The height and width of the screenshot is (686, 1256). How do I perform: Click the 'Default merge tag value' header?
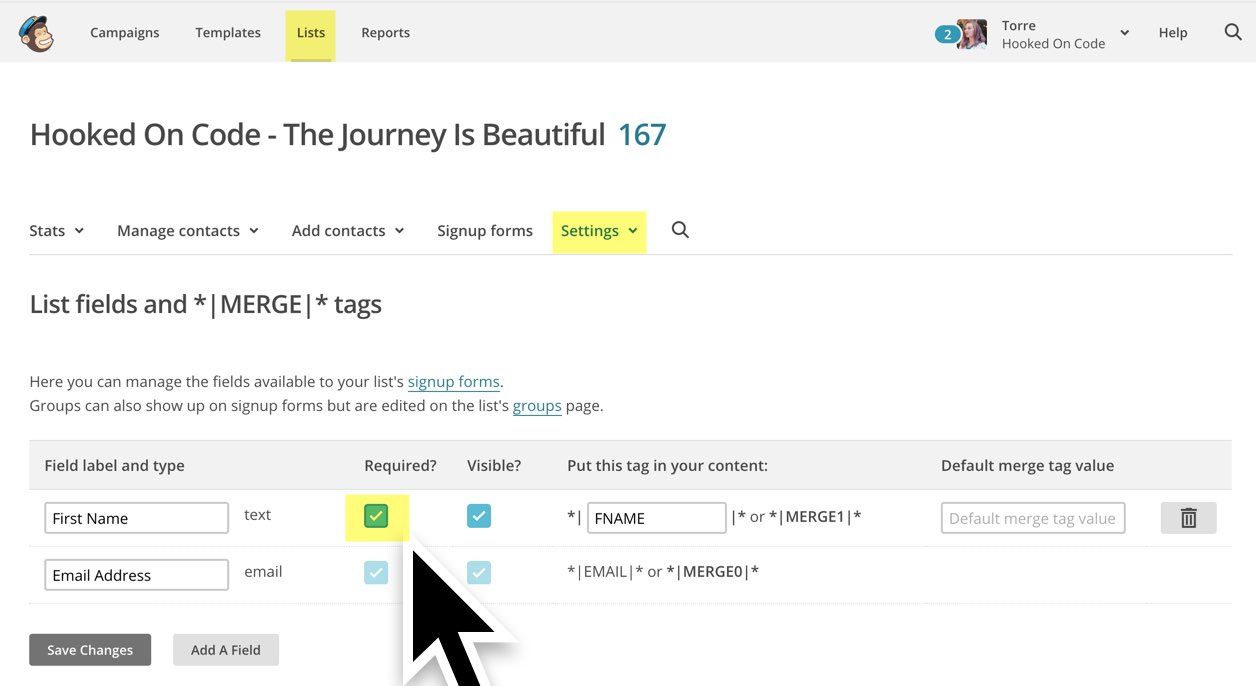pos(1027,466)
